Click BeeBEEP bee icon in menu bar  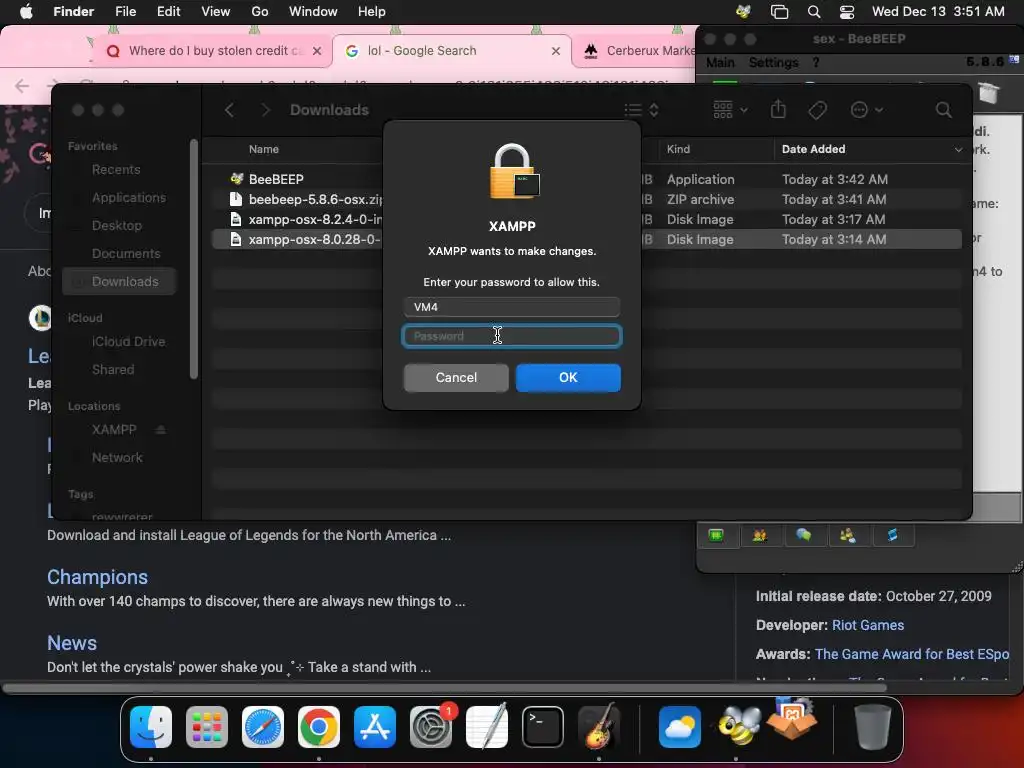click(x=743, y=11)
